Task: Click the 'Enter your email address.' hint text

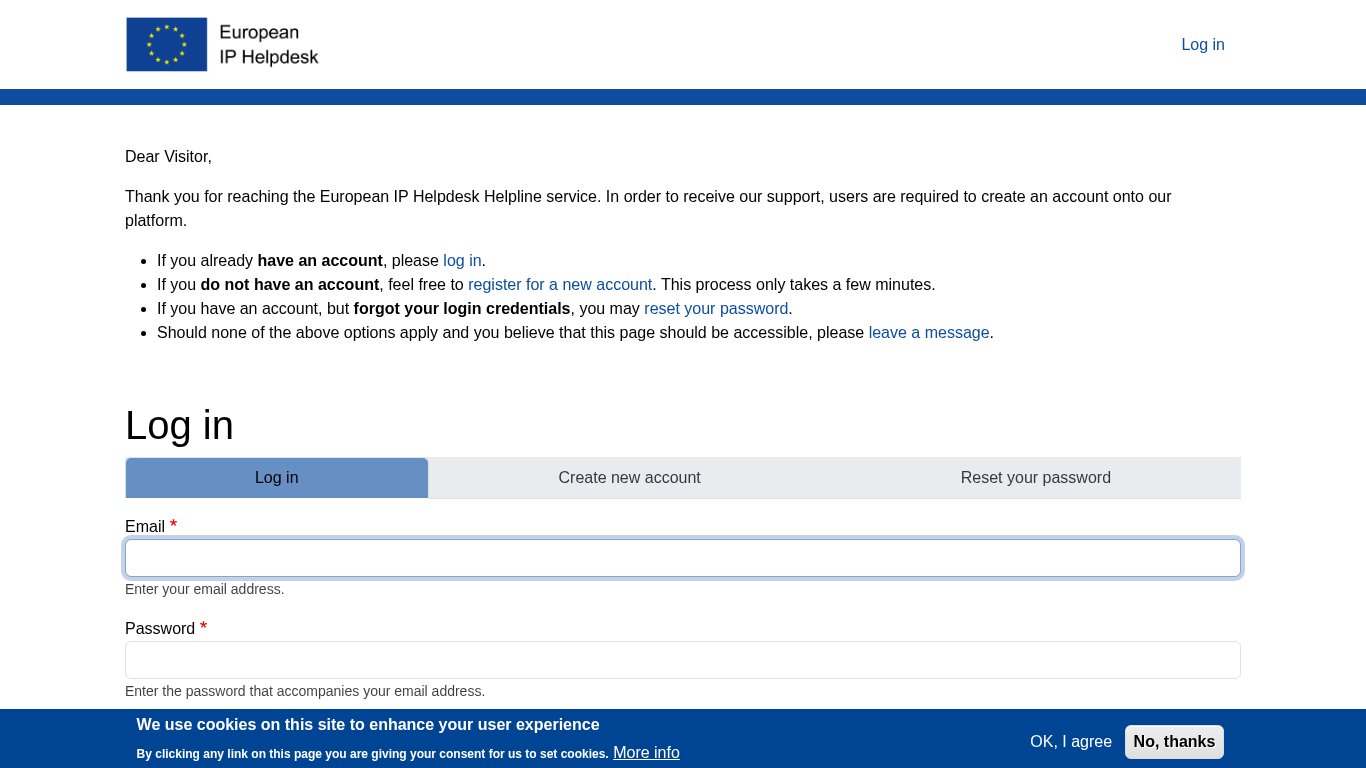Action: pyautogui.click(x=205, y=589)
